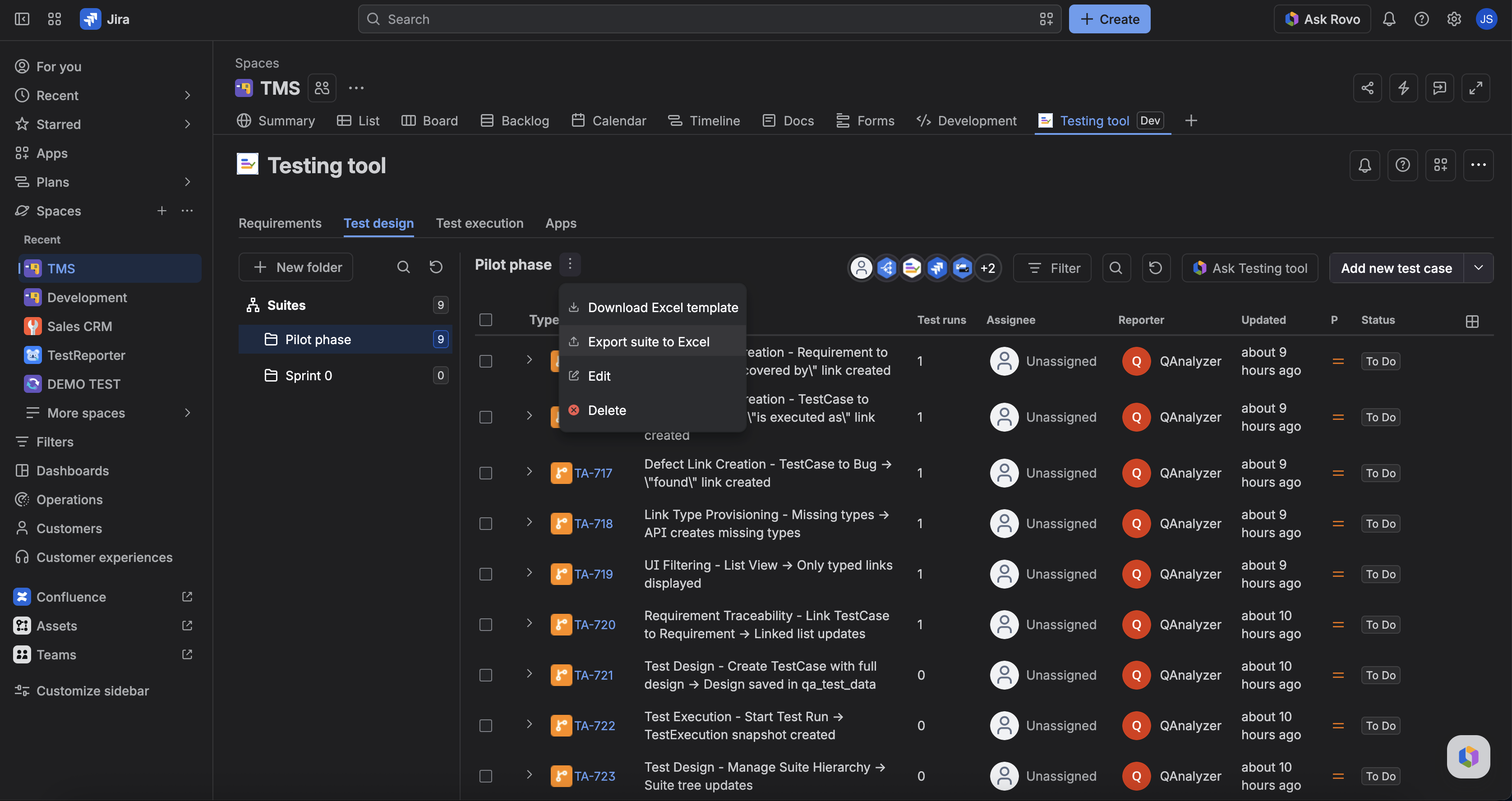
Task: Select the Sprint 0 folder
Action: pyautogui.click(x=345, y=375)
